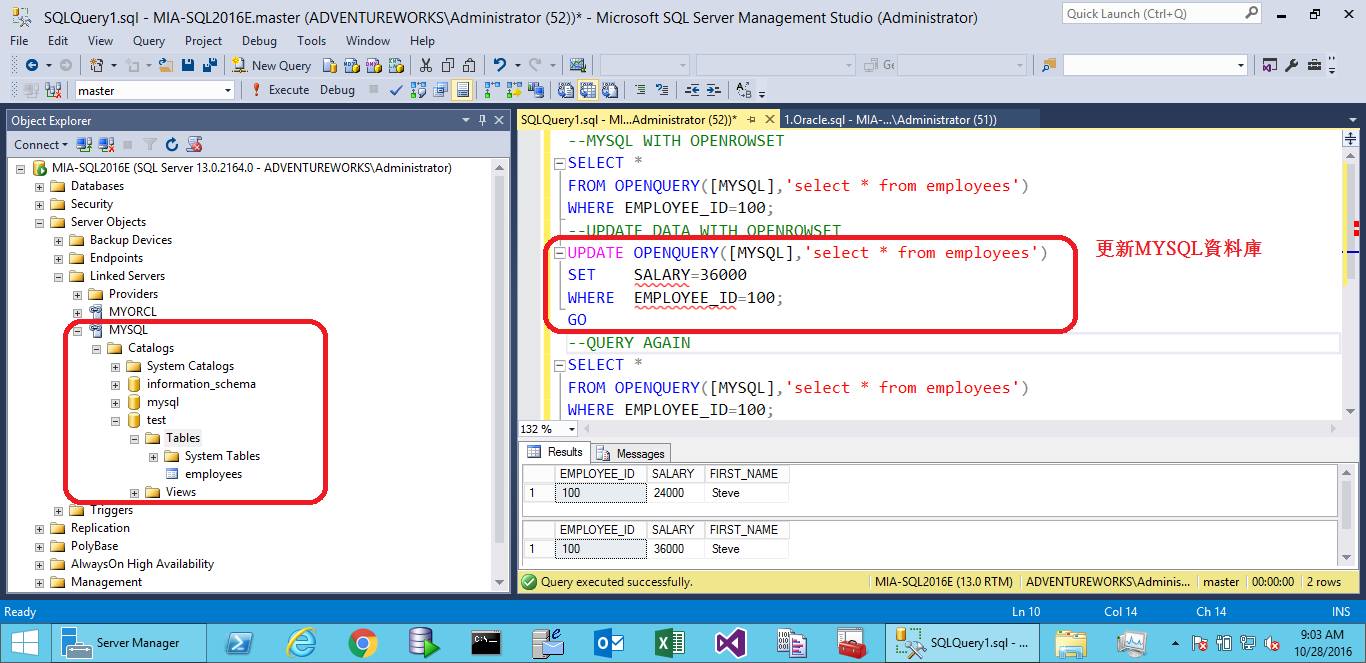Click the Uncomment Selected Lines icon
This screenshot has height=663, width=1366.
pyautogui.click(x=662, y=90)
